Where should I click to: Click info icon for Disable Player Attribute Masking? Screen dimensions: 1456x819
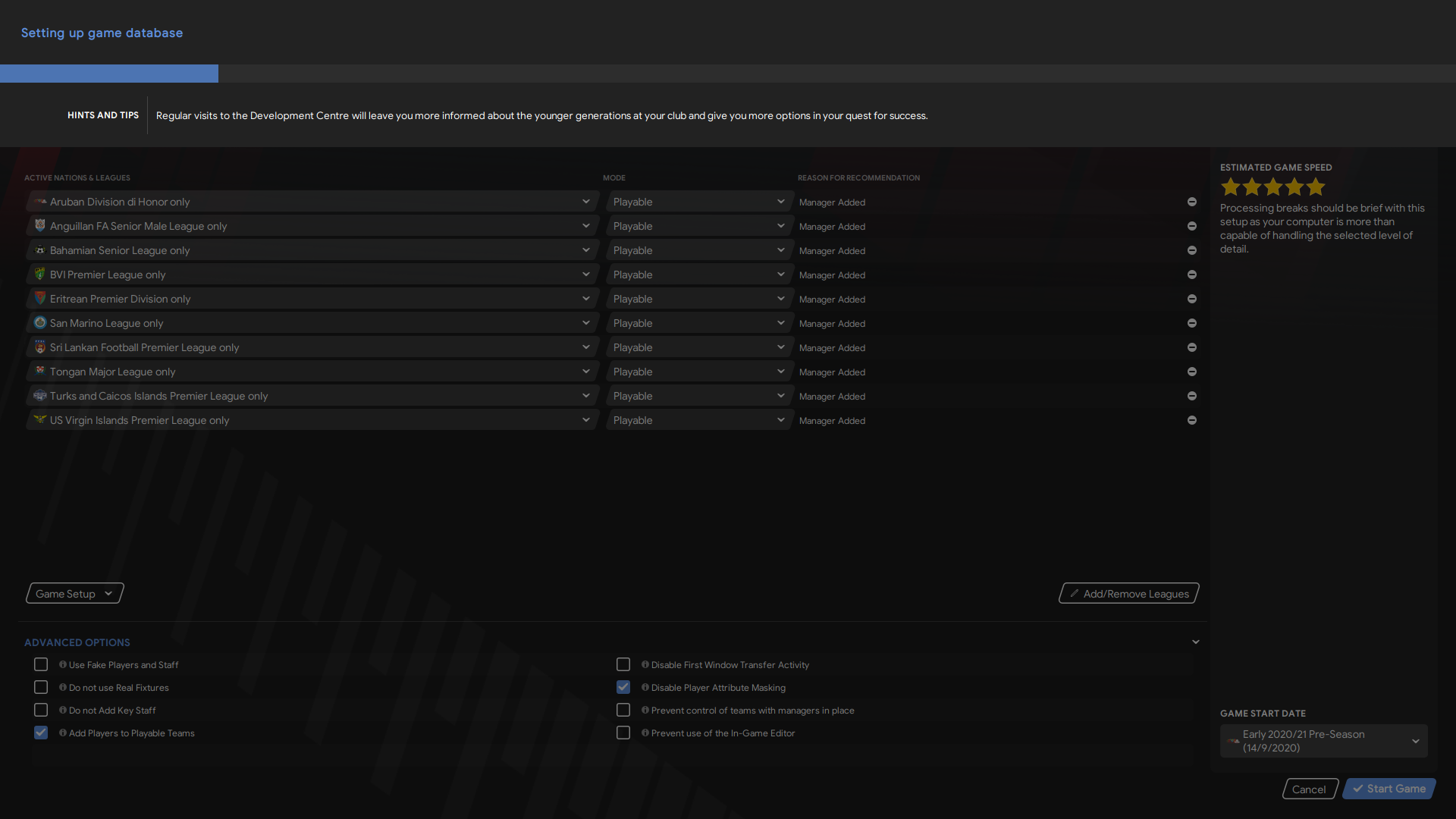[x=645, y=687]
